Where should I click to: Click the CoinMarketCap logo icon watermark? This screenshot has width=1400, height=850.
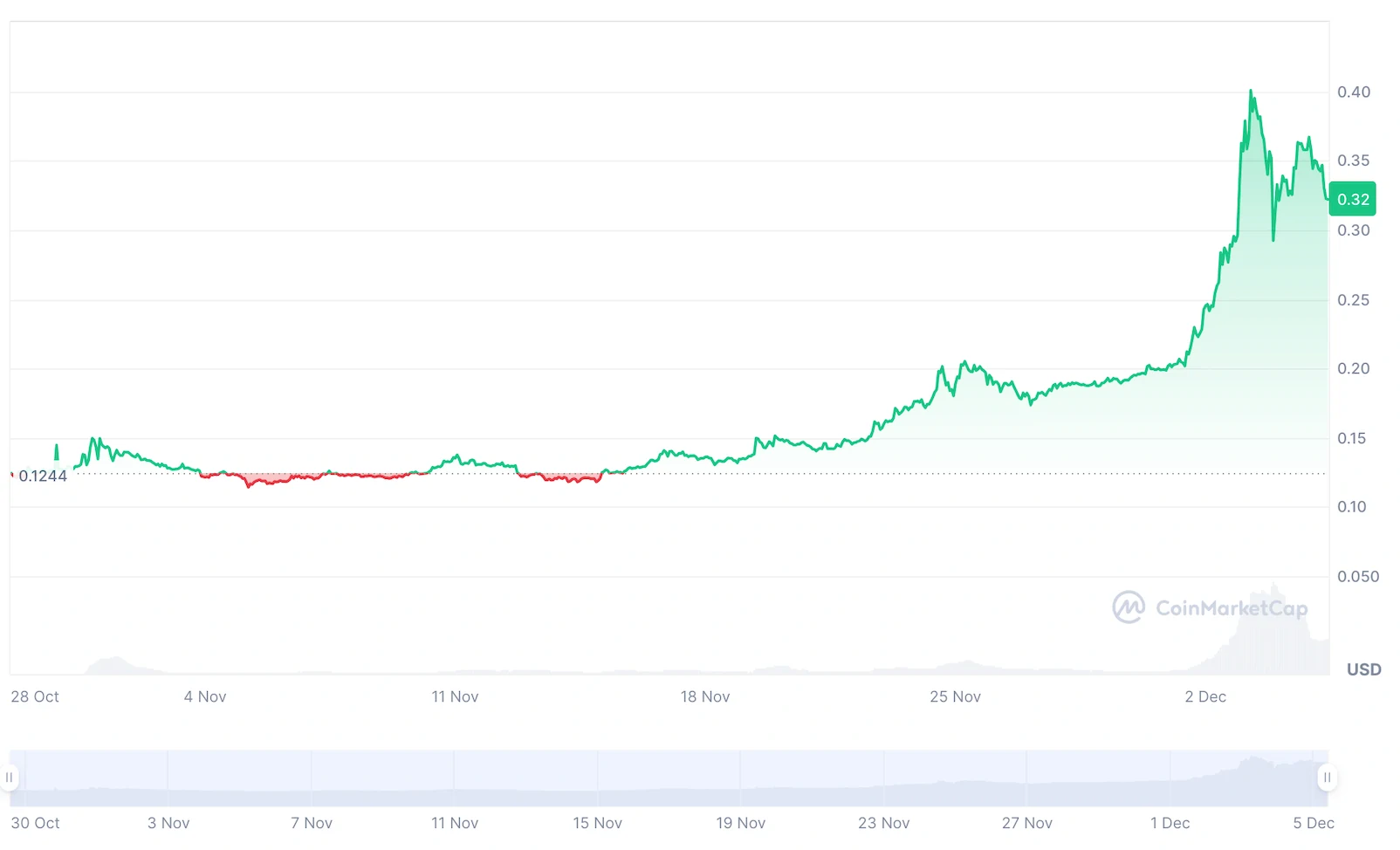(1128, 607)
